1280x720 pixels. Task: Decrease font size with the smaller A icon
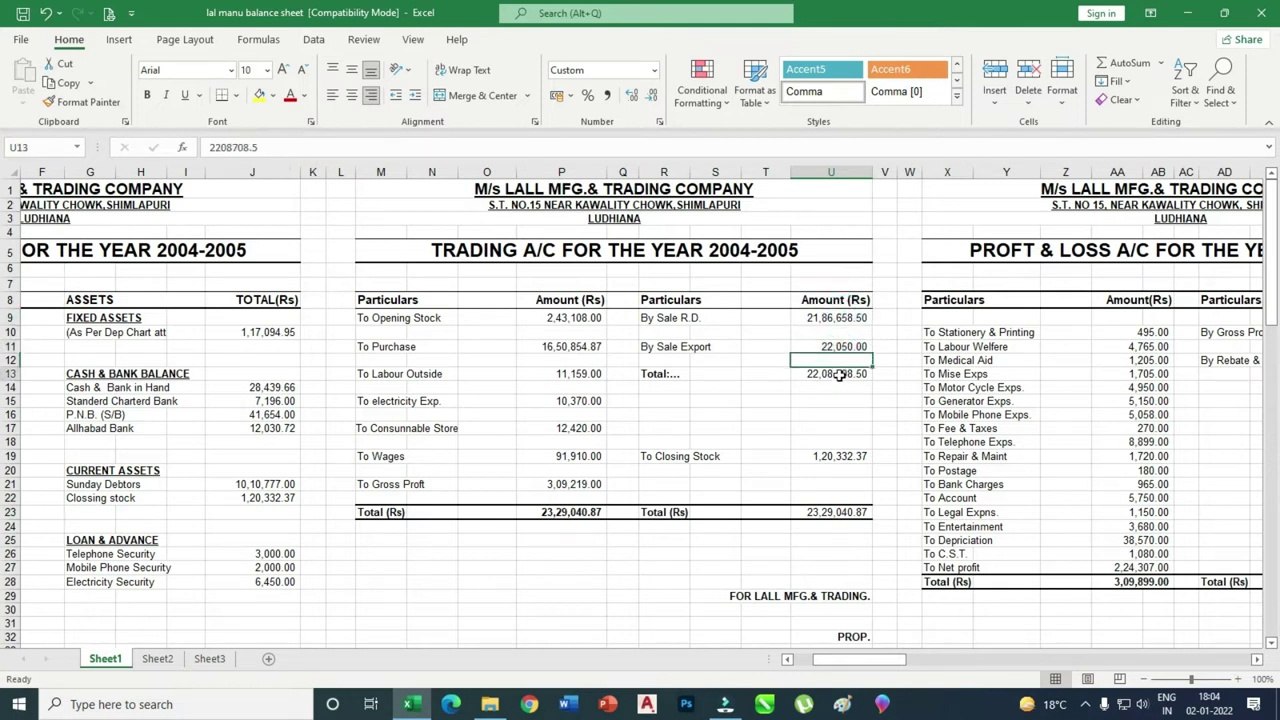[x=302, y=70]
